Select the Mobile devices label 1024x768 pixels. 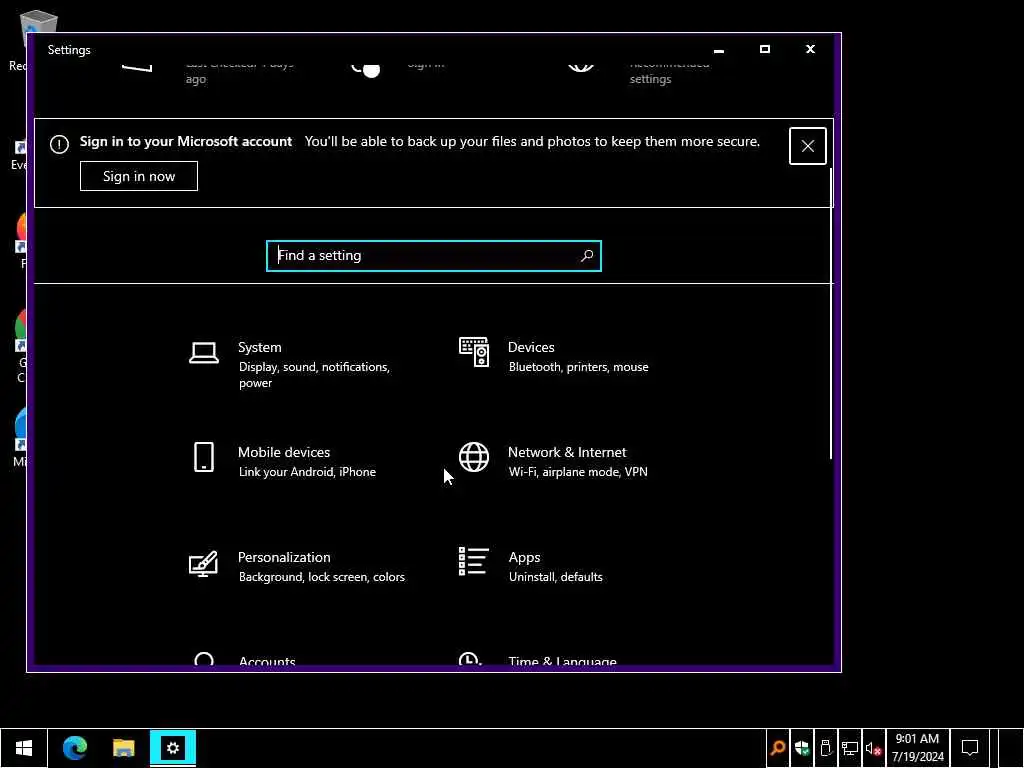[284, 452]
